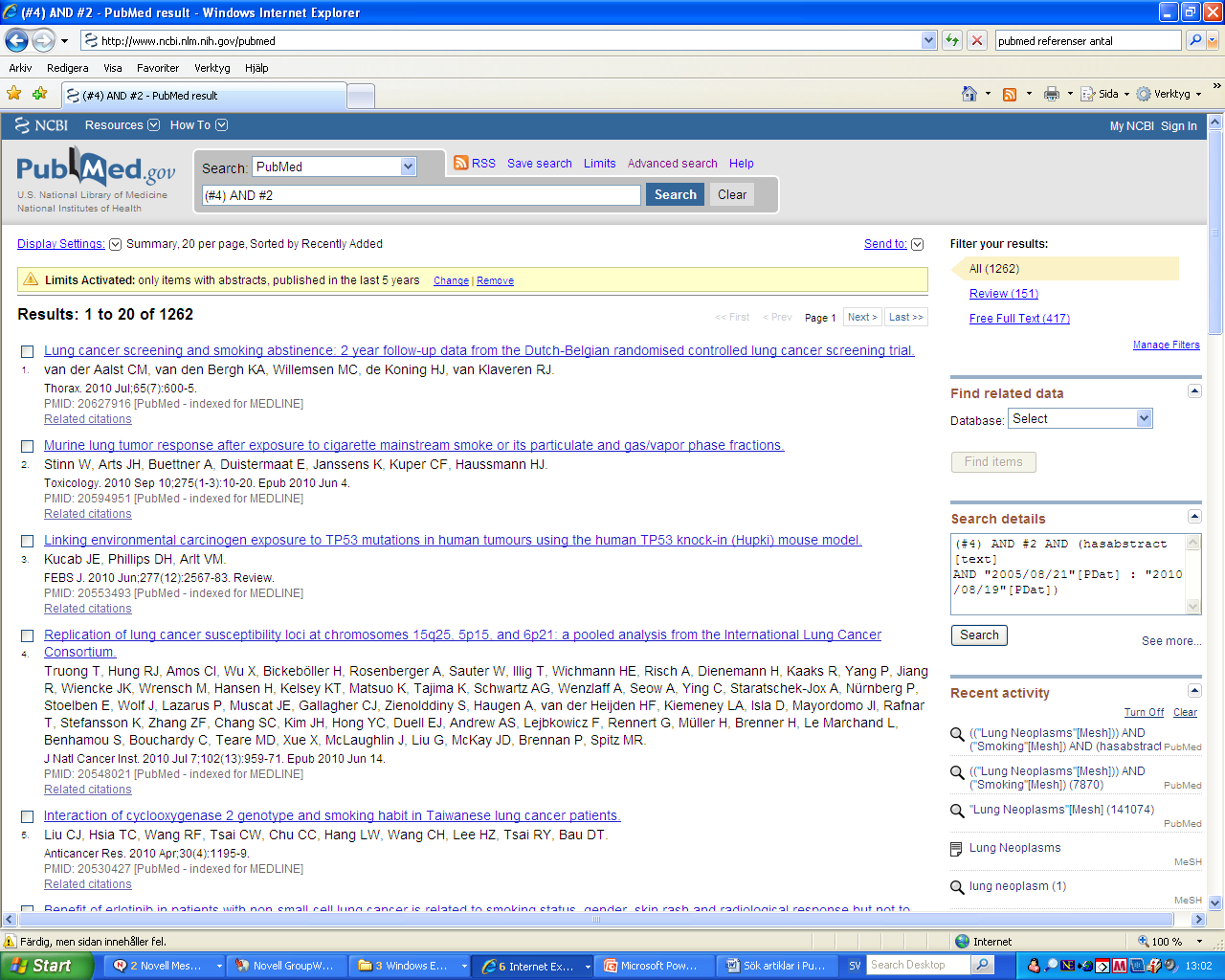
Task: Check the box for Linking environmental carcinogen article
Action: [27, 542]
